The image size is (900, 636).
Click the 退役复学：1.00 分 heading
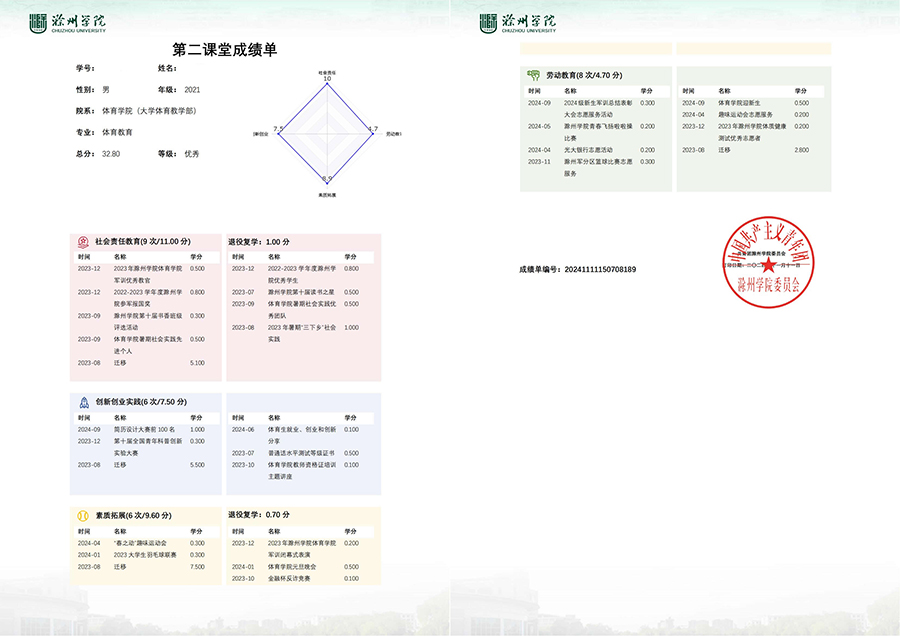259,242
